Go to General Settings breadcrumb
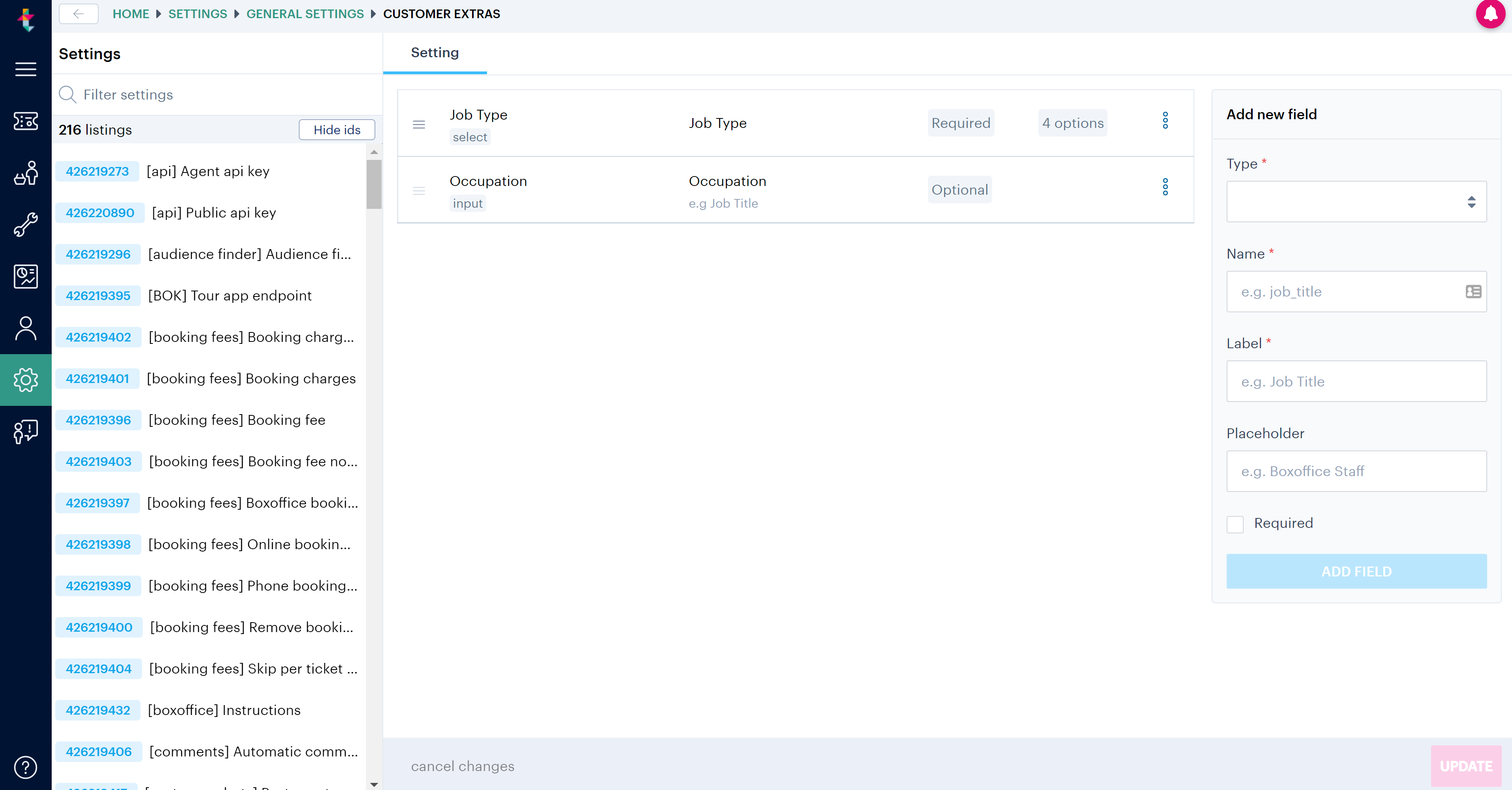Viewport: 1512px width, 790px height. [305, 14]
